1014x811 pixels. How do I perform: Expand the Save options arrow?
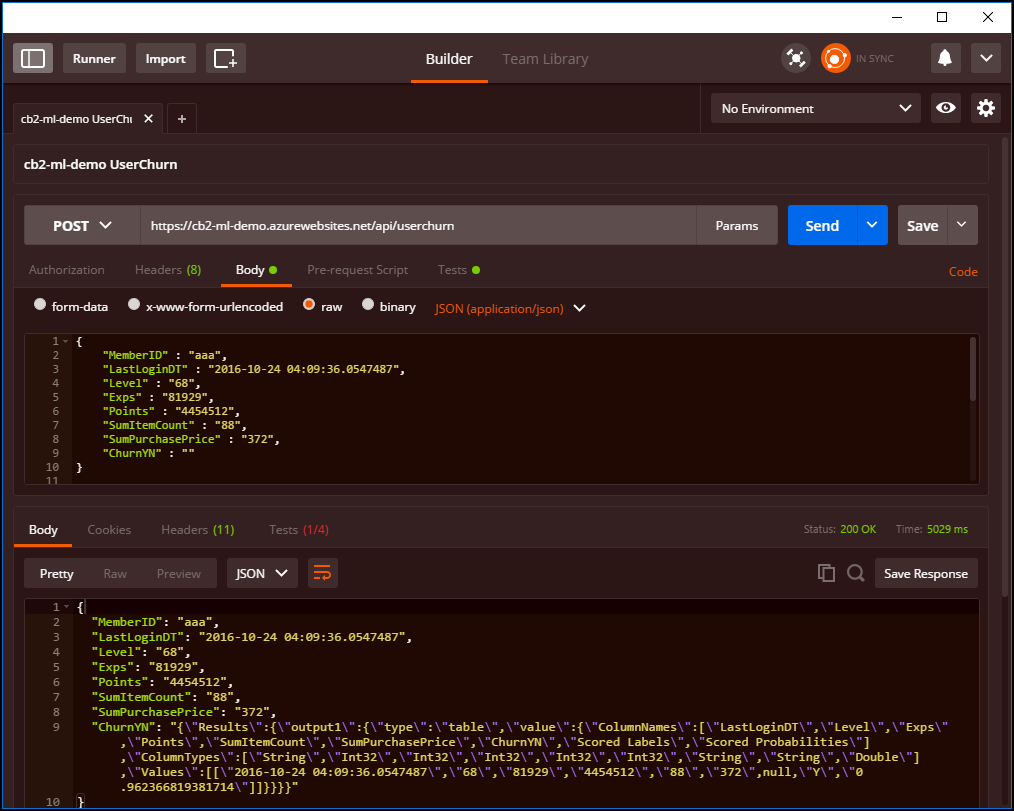962,225
